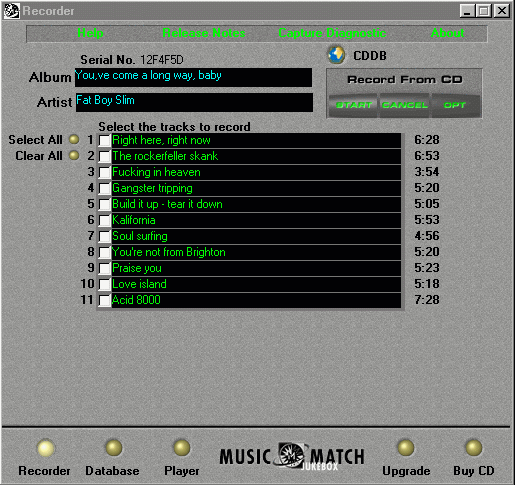This screenshot has width=515, height=485.
Task: Click the Album name input field
Action: pos(193,78)
